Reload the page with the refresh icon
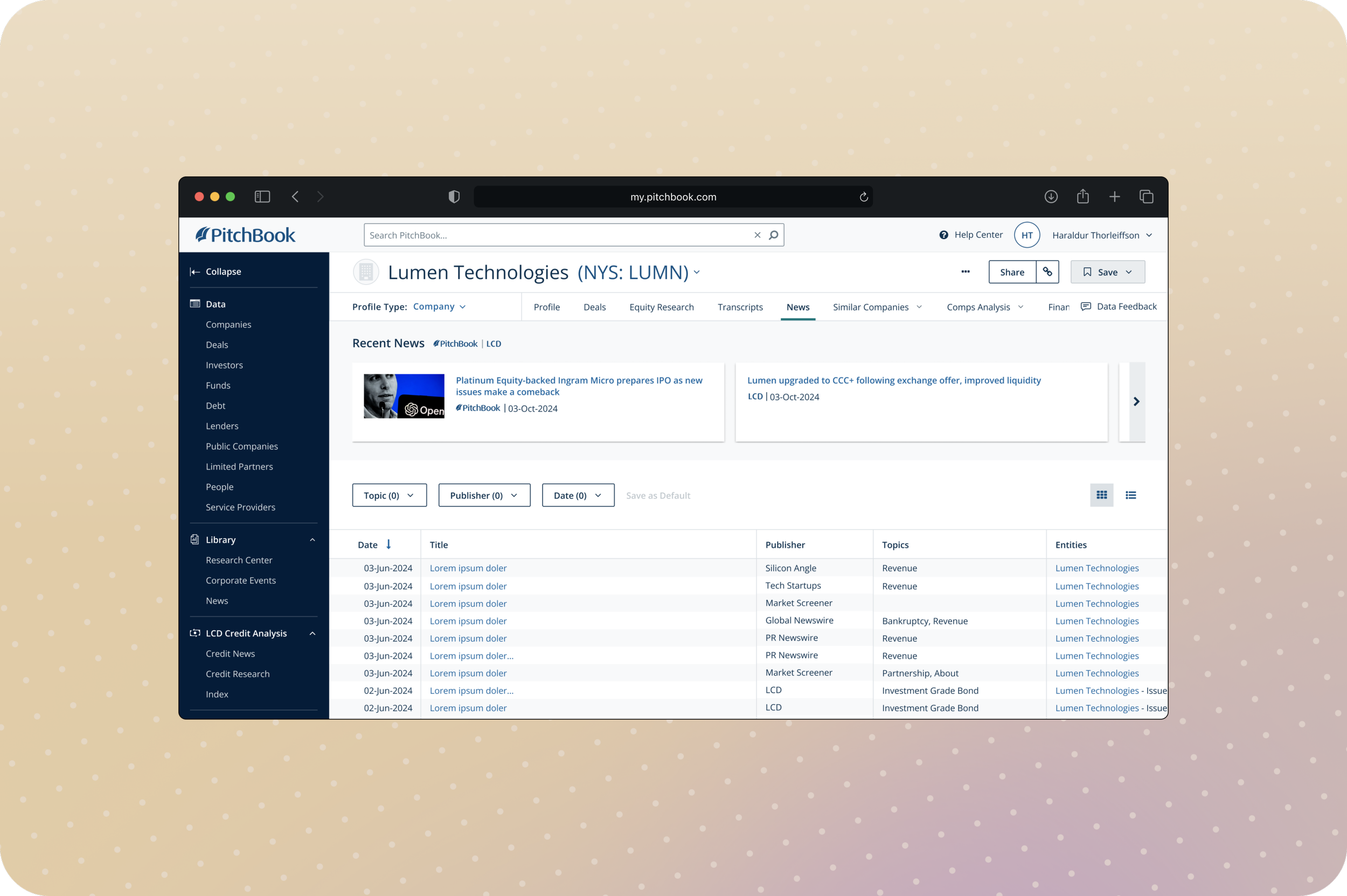1347x896 pixels. (x=864, y=197)
